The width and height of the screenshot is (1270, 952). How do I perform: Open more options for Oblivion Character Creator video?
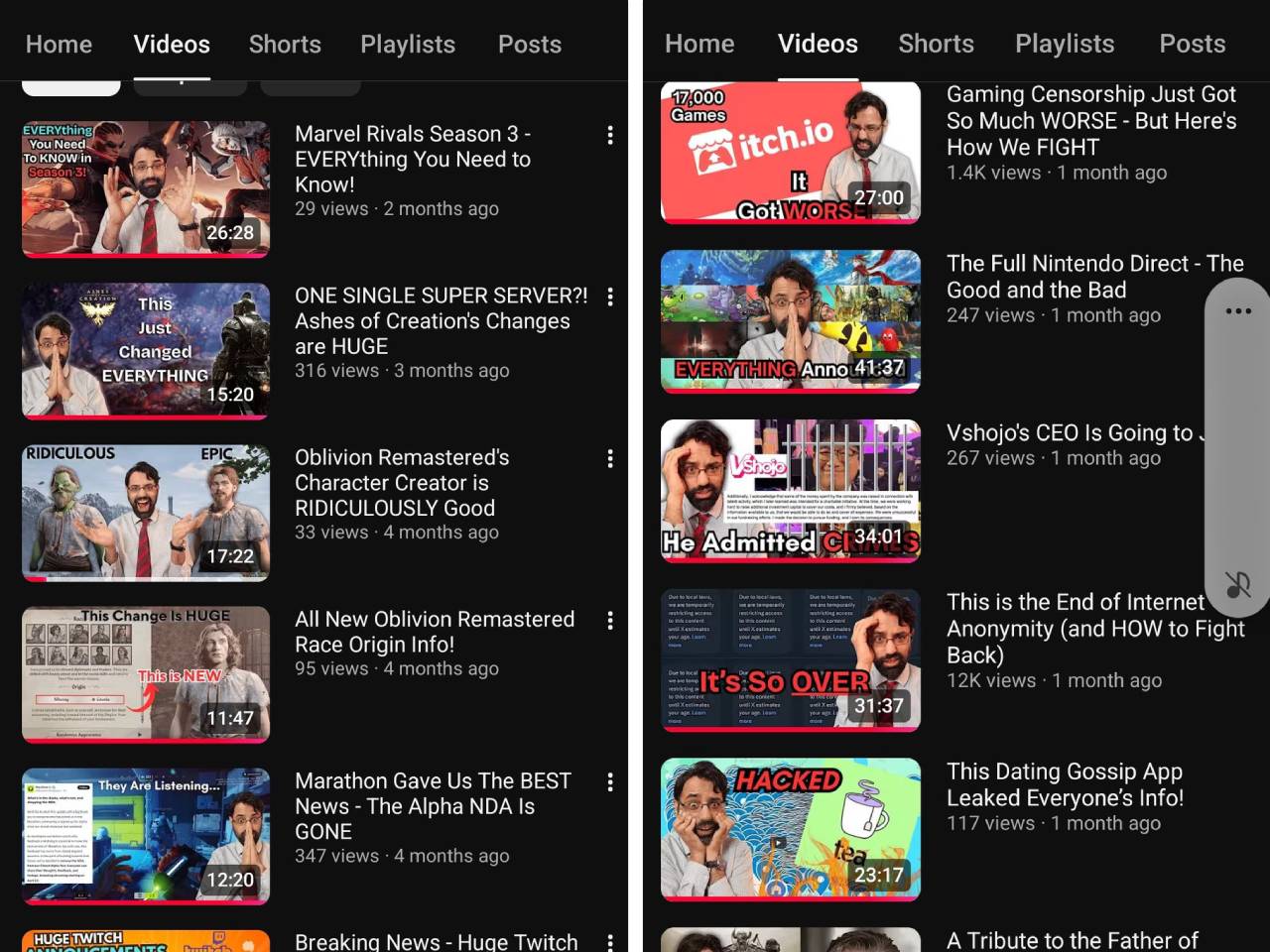coord(609,458)
